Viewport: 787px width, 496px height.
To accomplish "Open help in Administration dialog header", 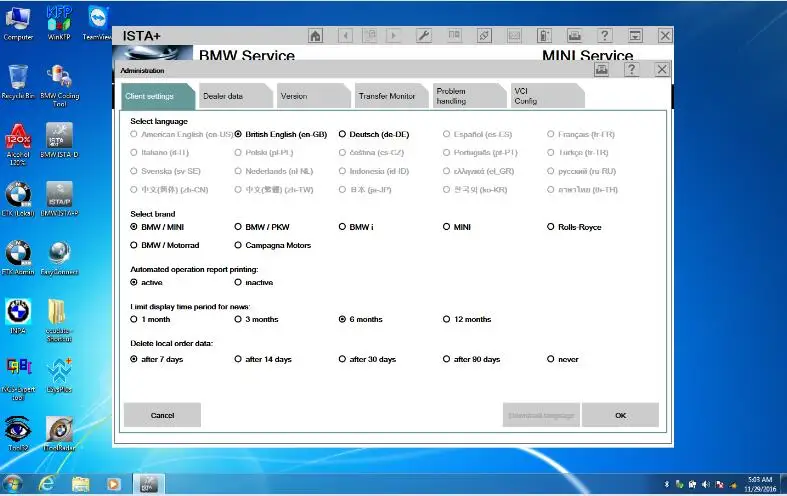I will pyautogui.click(x=631, y=70).
